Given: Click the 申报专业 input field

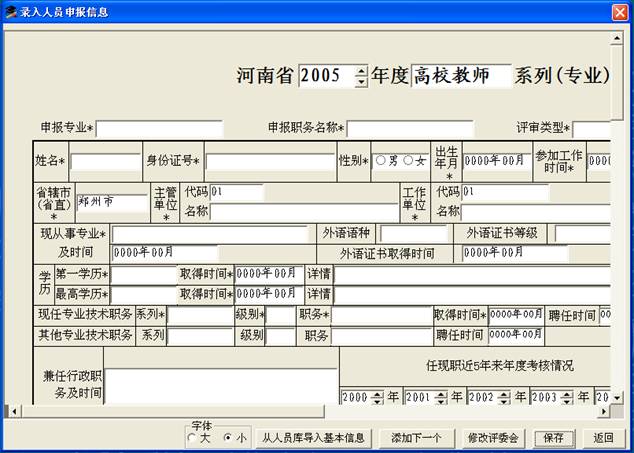Looking at the screenshot, I should click(x=158, y=128).
